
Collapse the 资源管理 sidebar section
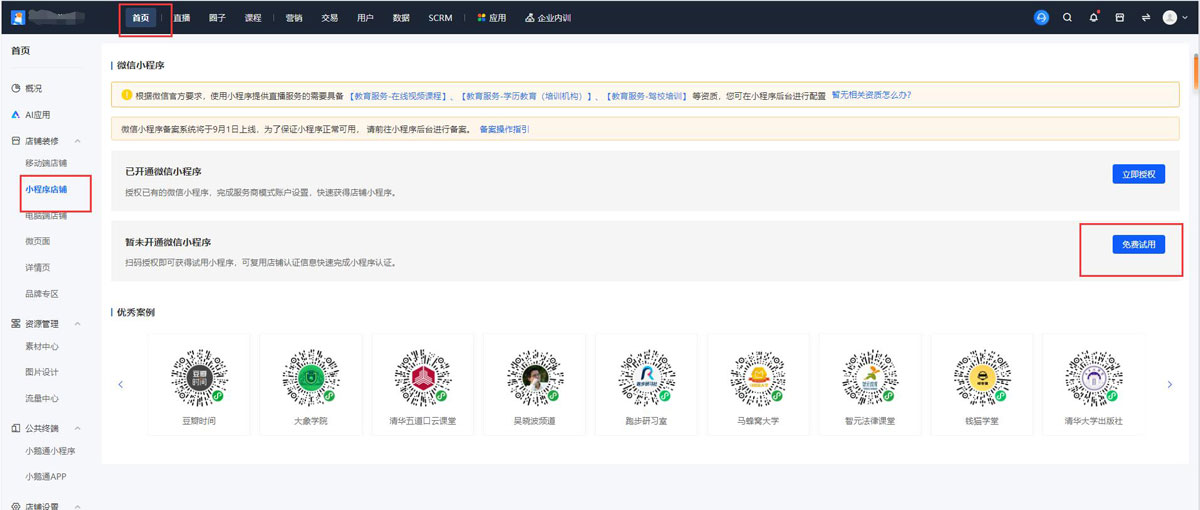[x=78, y=324]
